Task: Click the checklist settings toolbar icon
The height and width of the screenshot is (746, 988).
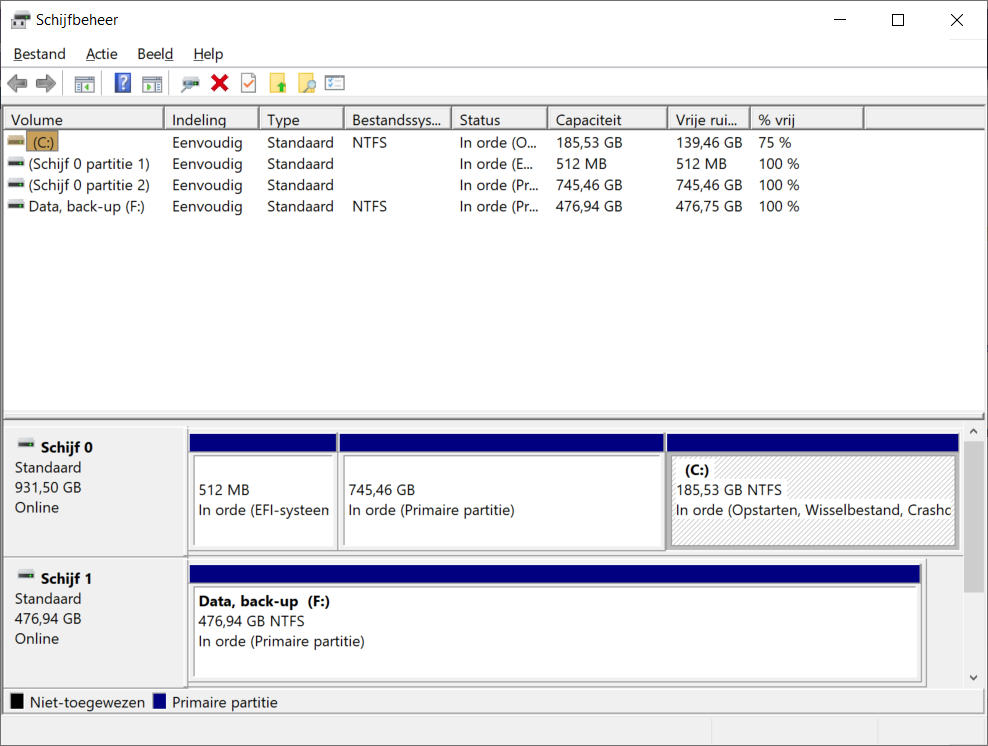Action: click(335, 84)
